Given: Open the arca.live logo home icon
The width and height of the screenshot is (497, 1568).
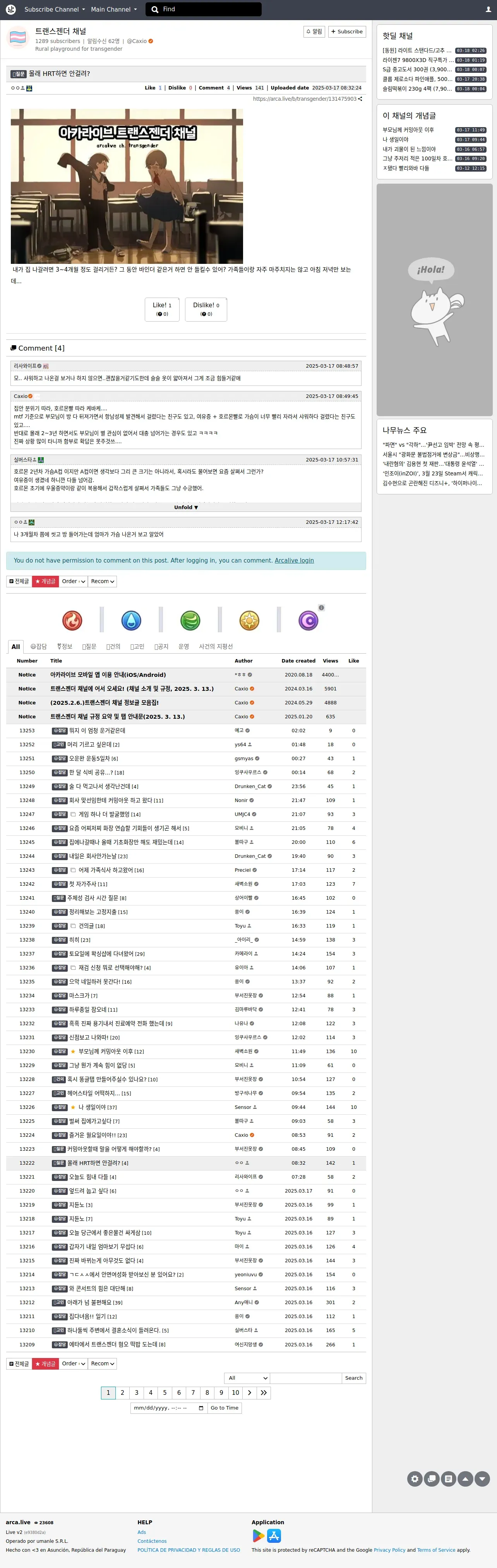Looking at the screenshot, I should [x=10, y=9].
